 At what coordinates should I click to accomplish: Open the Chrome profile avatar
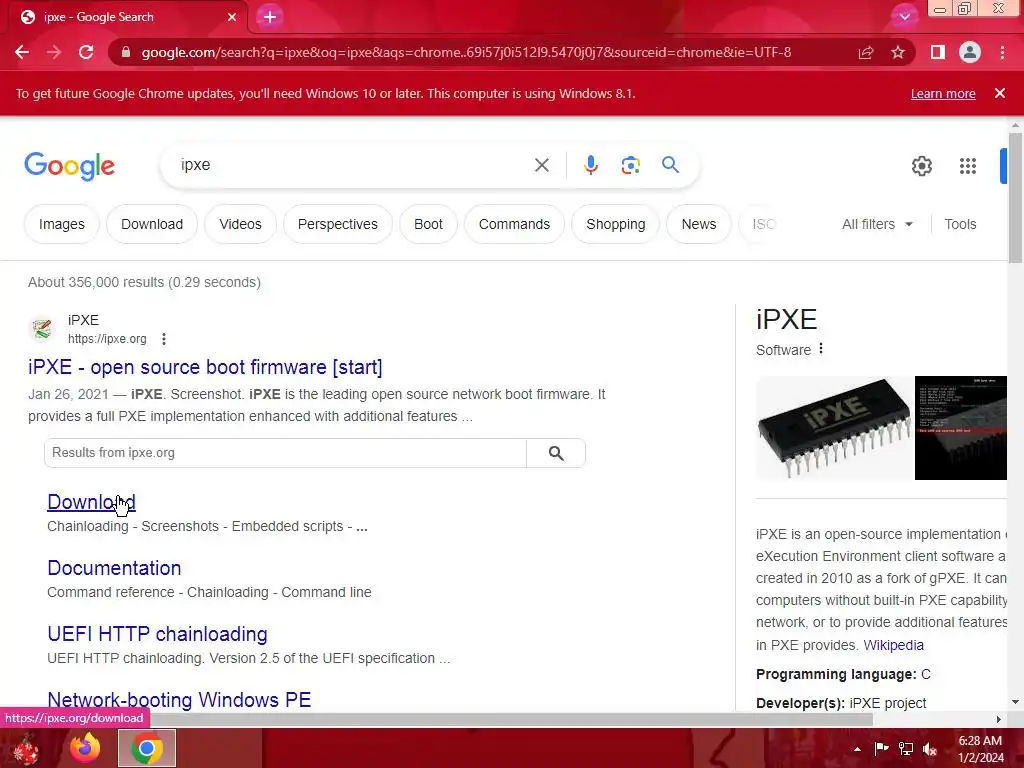coord(970,52)
